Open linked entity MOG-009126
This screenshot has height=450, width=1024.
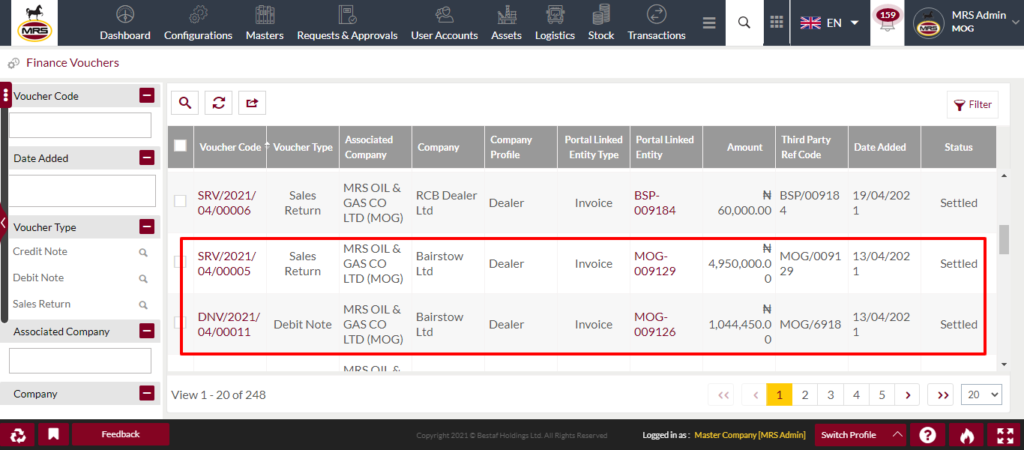[x=655, y=324]
